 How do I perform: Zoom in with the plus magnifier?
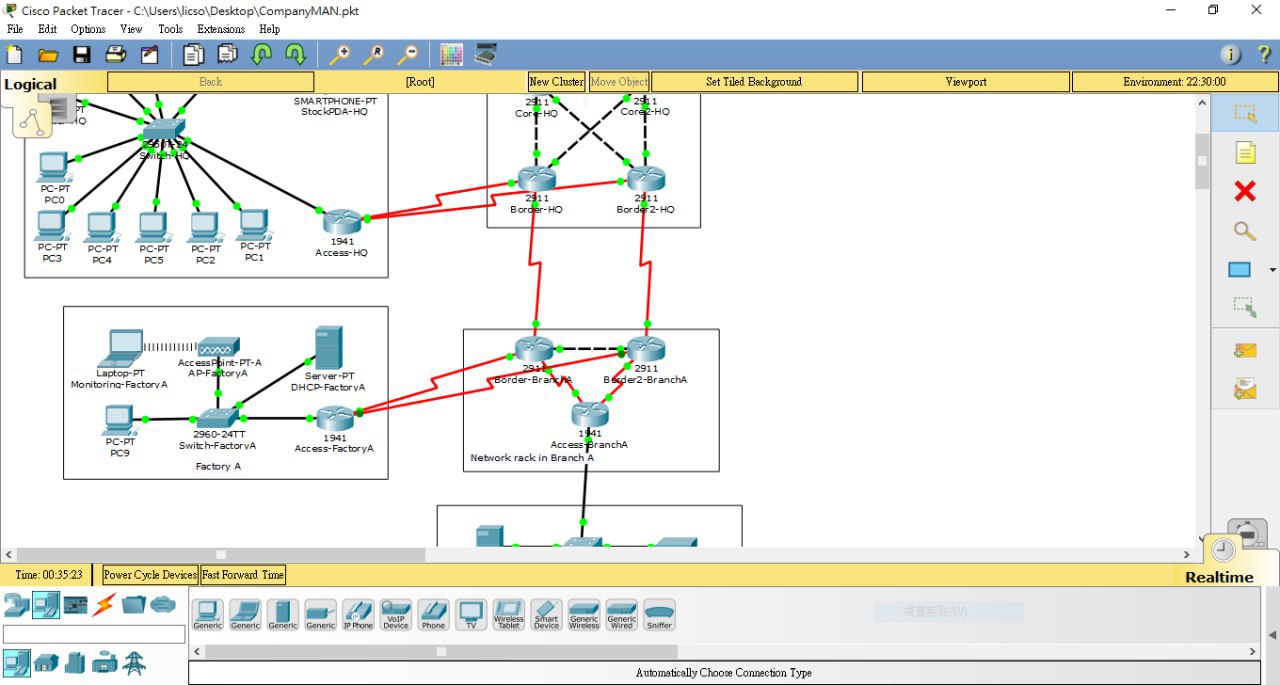340,54
